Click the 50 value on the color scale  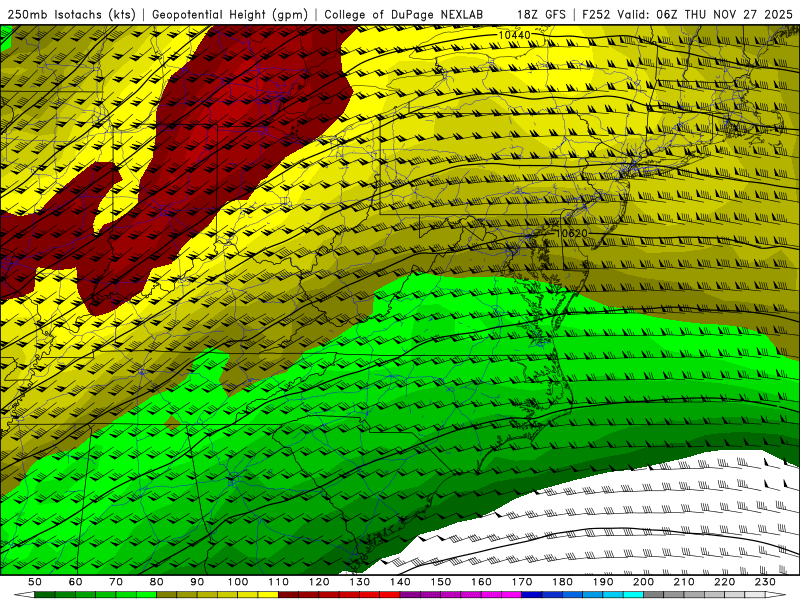point(35,582)
